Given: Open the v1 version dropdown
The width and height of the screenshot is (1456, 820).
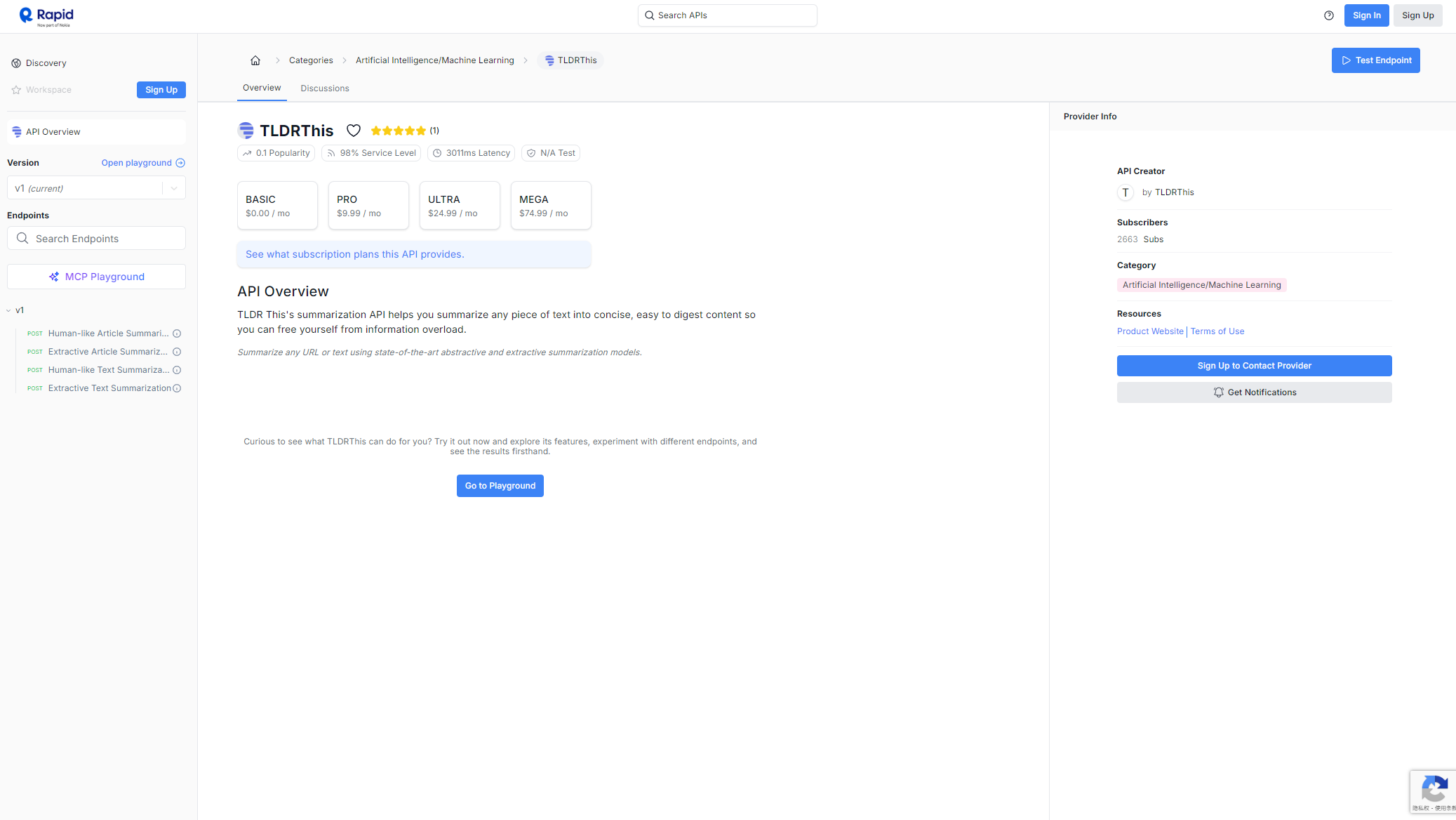Looking at the screenshot, I should pyautogui.click(x=96, y=188).
